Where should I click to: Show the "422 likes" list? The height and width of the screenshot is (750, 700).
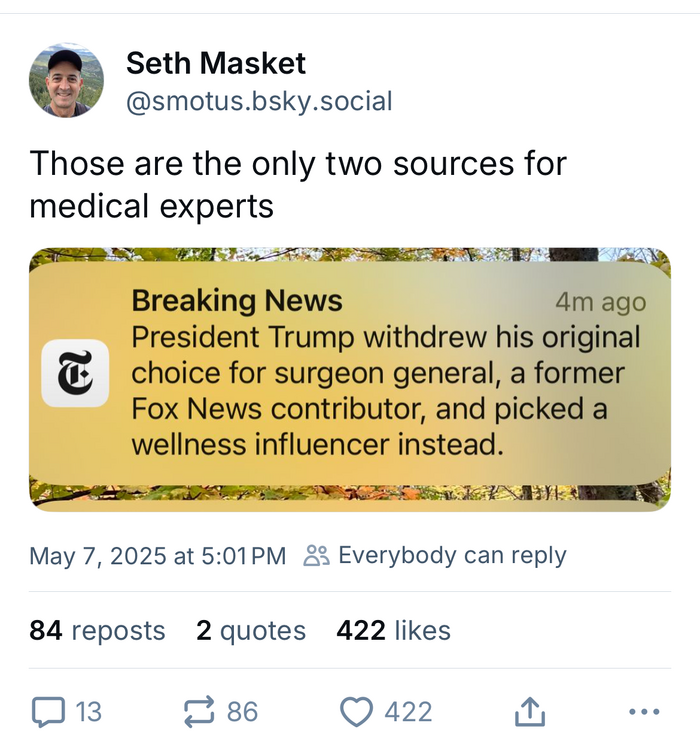pyautogui.click(x=393, y=630)
